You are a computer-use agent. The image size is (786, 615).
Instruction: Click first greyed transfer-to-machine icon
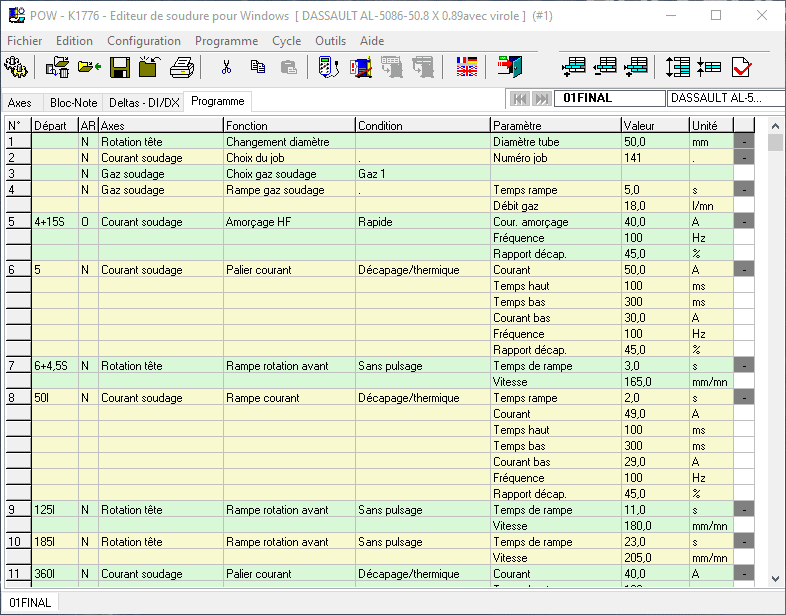(x=392, y=67)
